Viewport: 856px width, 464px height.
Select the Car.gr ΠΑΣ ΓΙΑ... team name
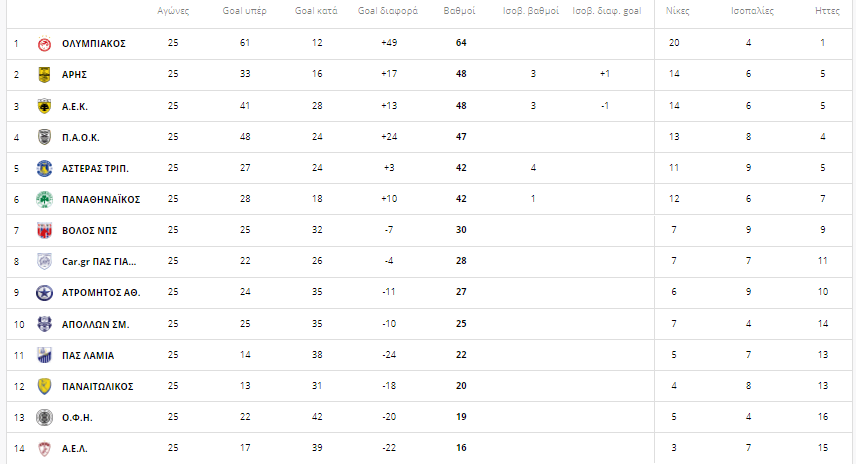point(99,262)
